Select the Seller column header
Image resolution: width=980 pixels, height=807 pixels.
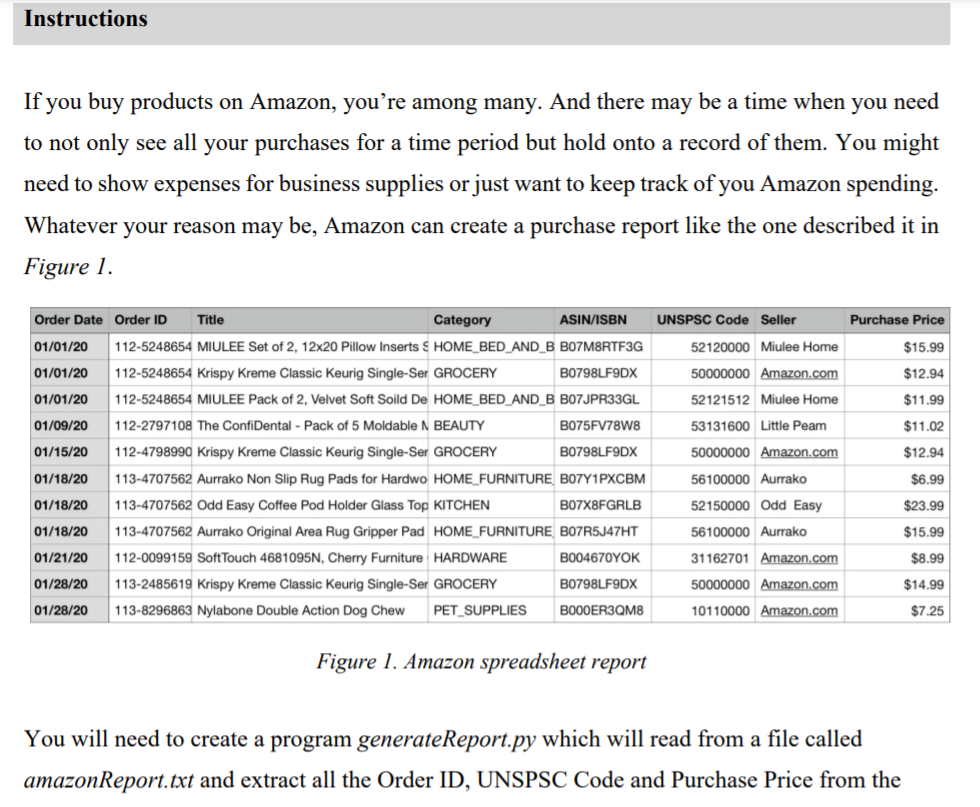click(780, 320)
